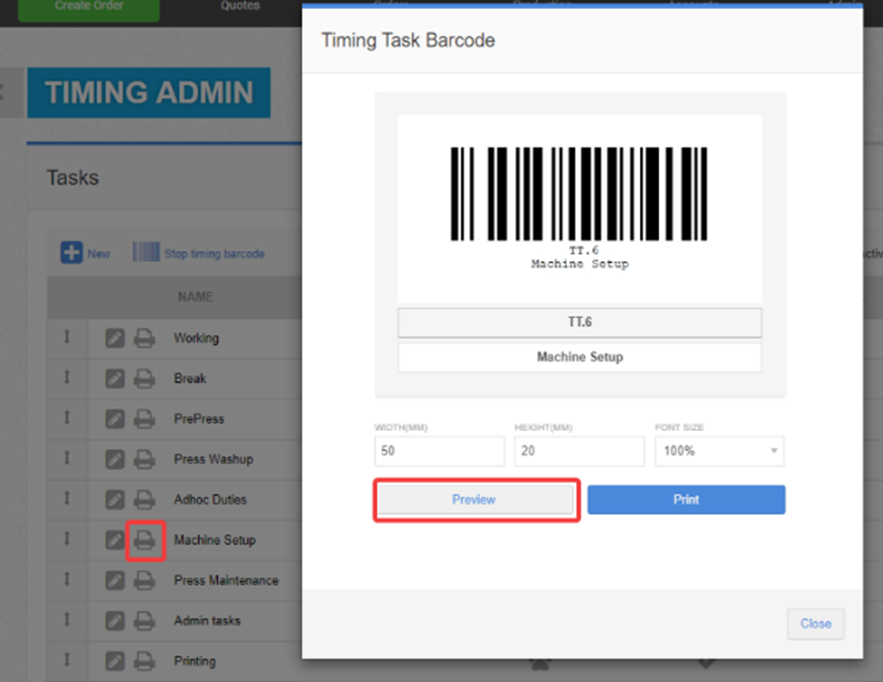
Task: Edit the Press Washup task
Action: (x=115, y=460)
